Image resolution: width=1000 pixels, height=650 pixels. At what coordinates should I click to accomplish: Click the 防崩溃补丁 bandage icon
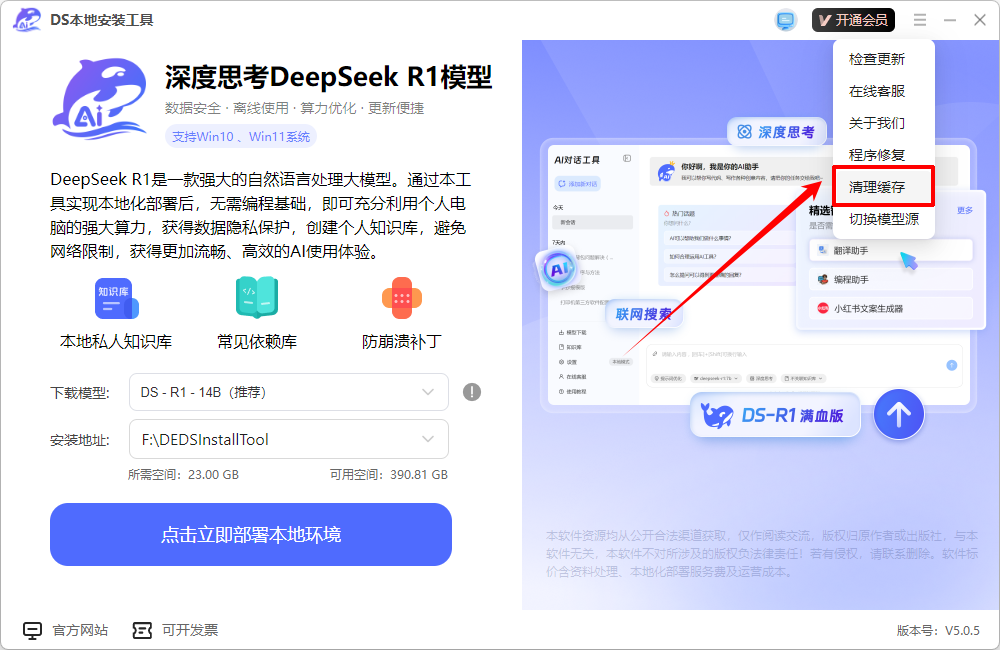coord(402,298)
